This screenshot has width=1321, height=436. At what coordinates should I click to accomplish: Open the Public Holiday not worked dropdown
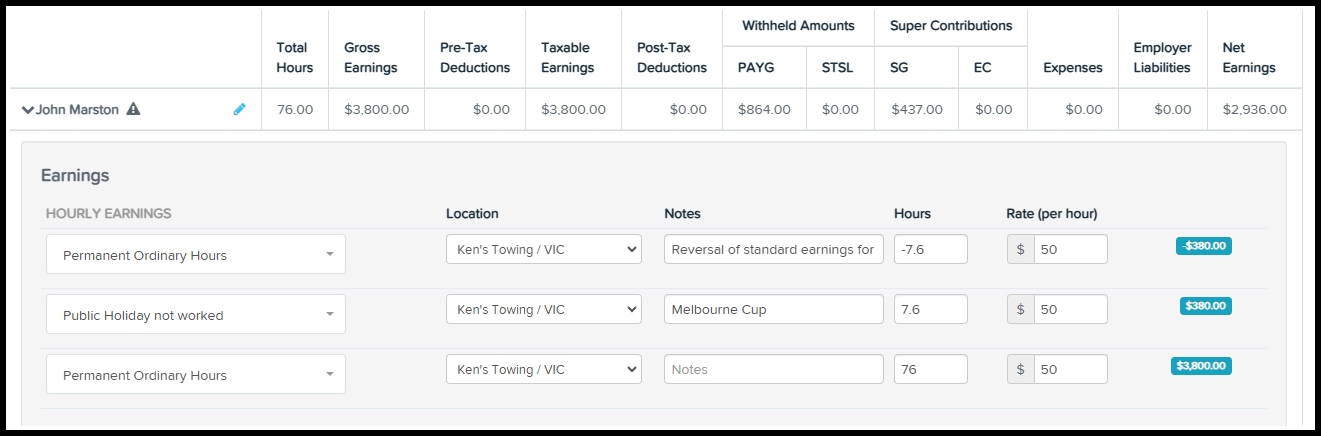(196, 315)
